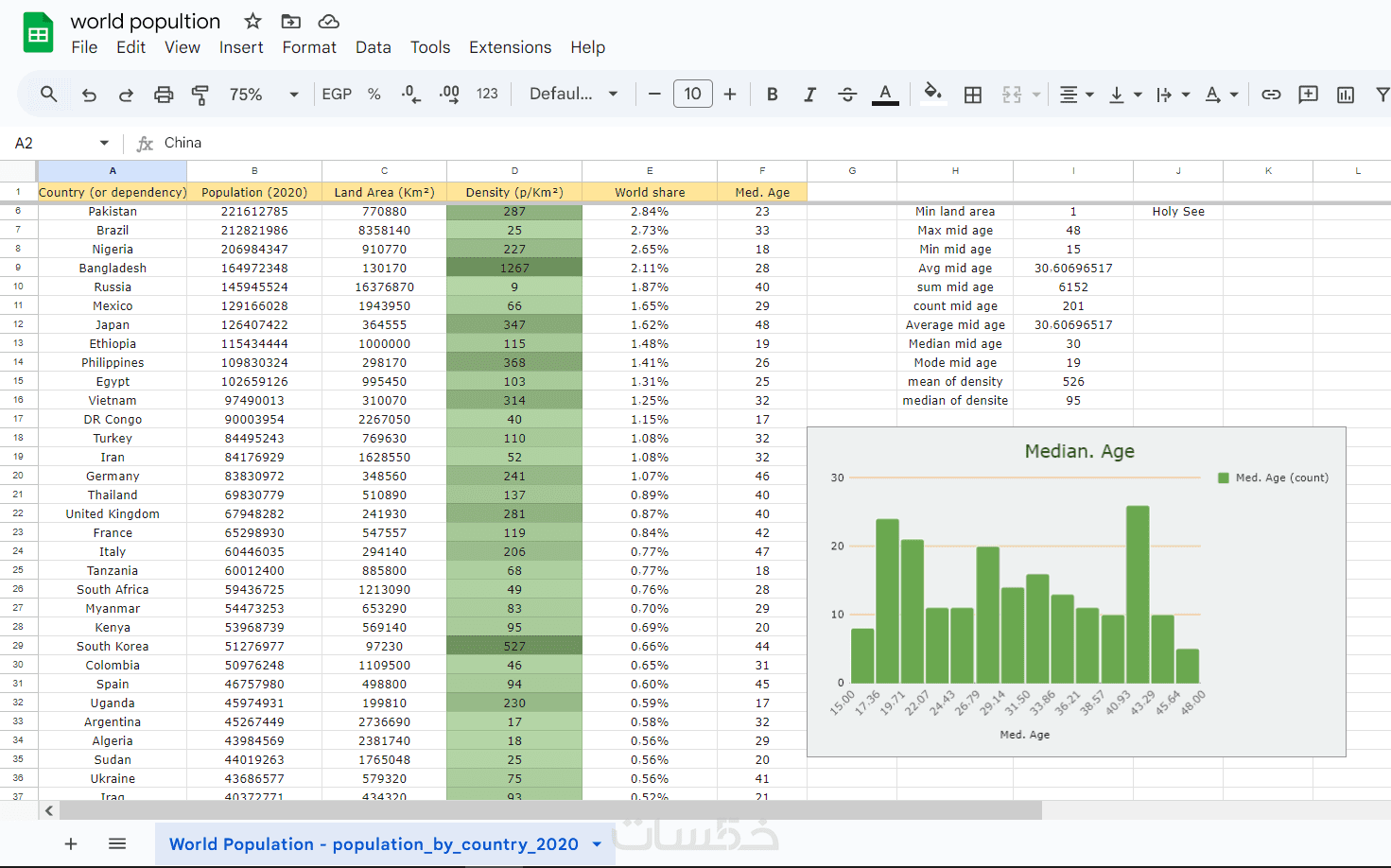The width and height of the screenshot is (1391, 868).
Task: Select column D header
Action: (514, 170)
